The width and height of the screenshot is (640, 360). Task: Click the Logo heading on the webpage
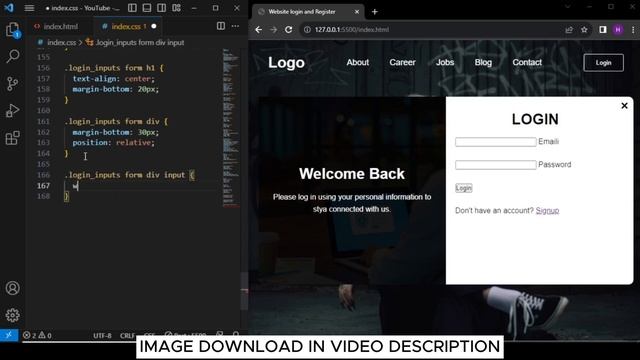pos(287,63)
